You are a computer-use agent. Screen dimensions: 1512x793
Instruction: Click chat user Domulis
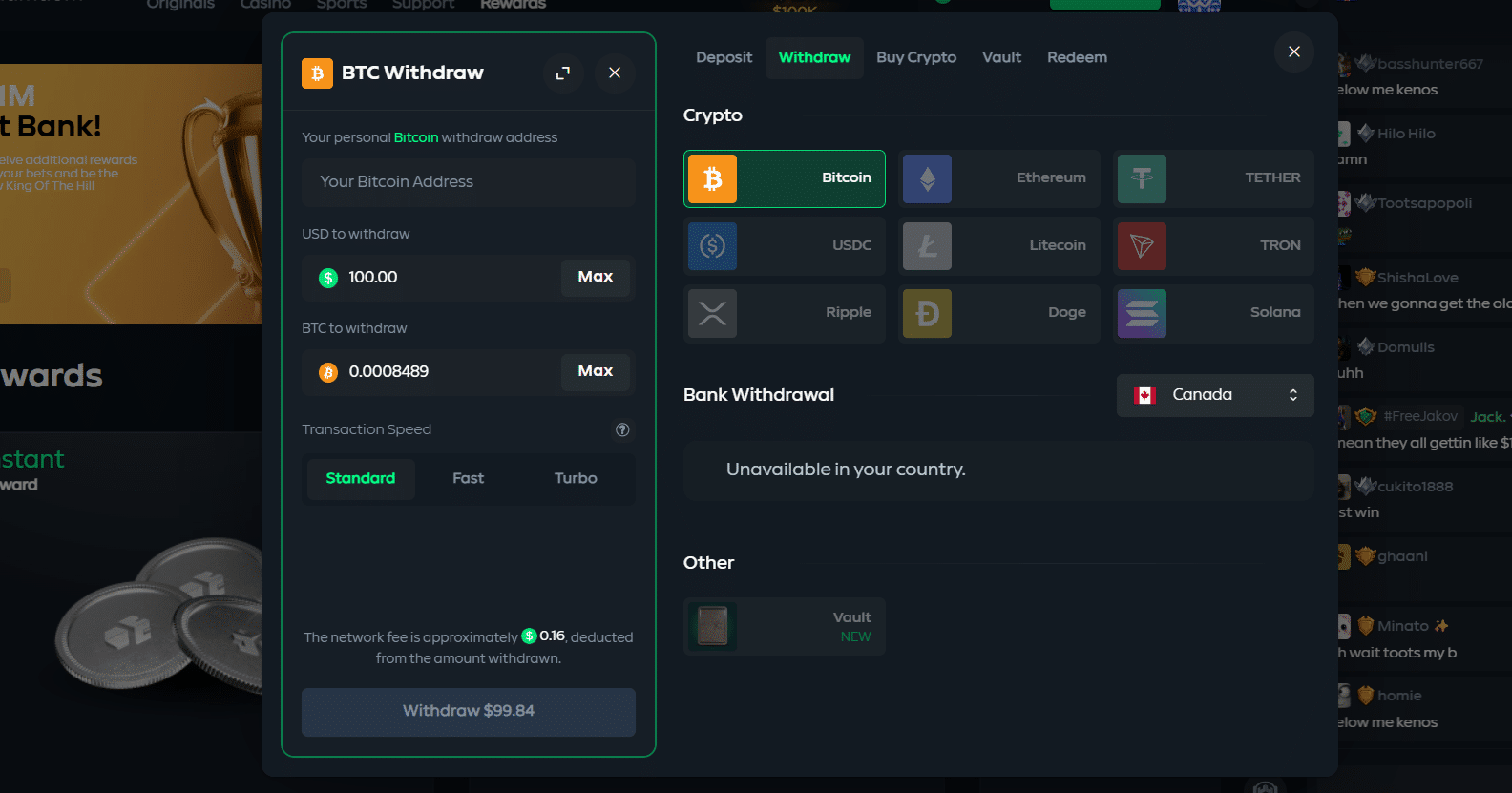[x=1405, y=347]
